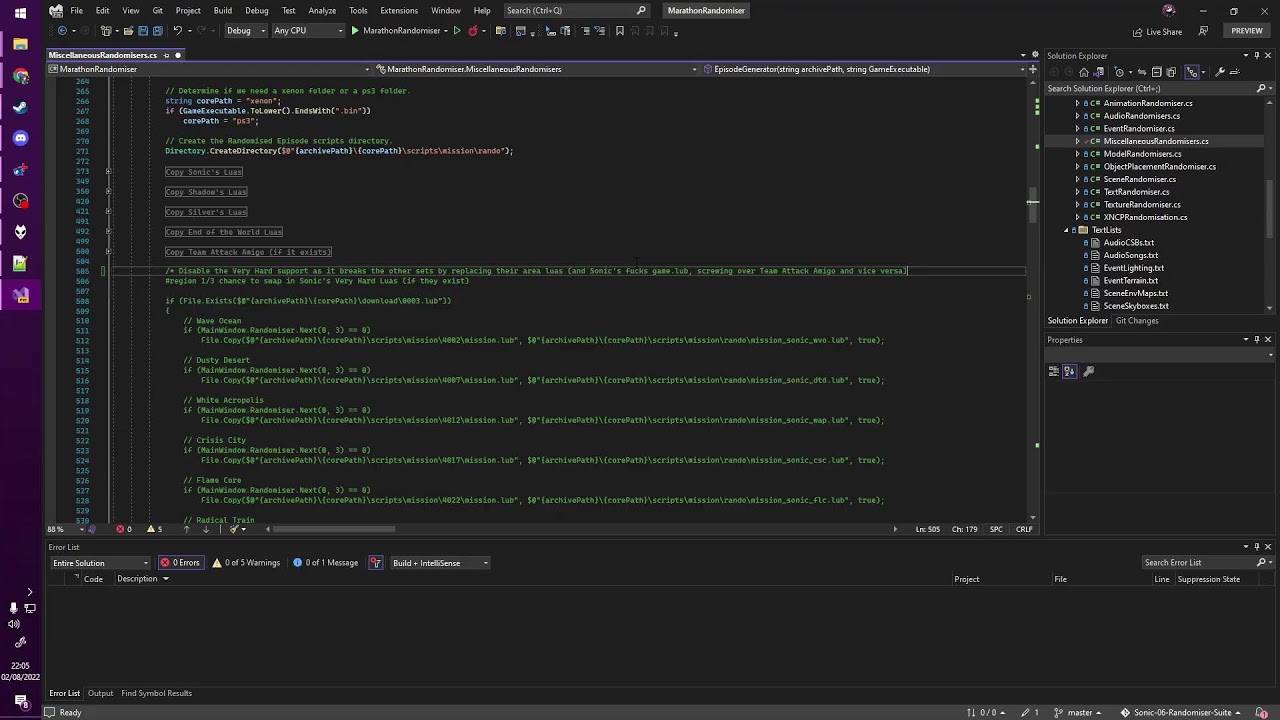Click the Save All icon

tap(157, 31)
